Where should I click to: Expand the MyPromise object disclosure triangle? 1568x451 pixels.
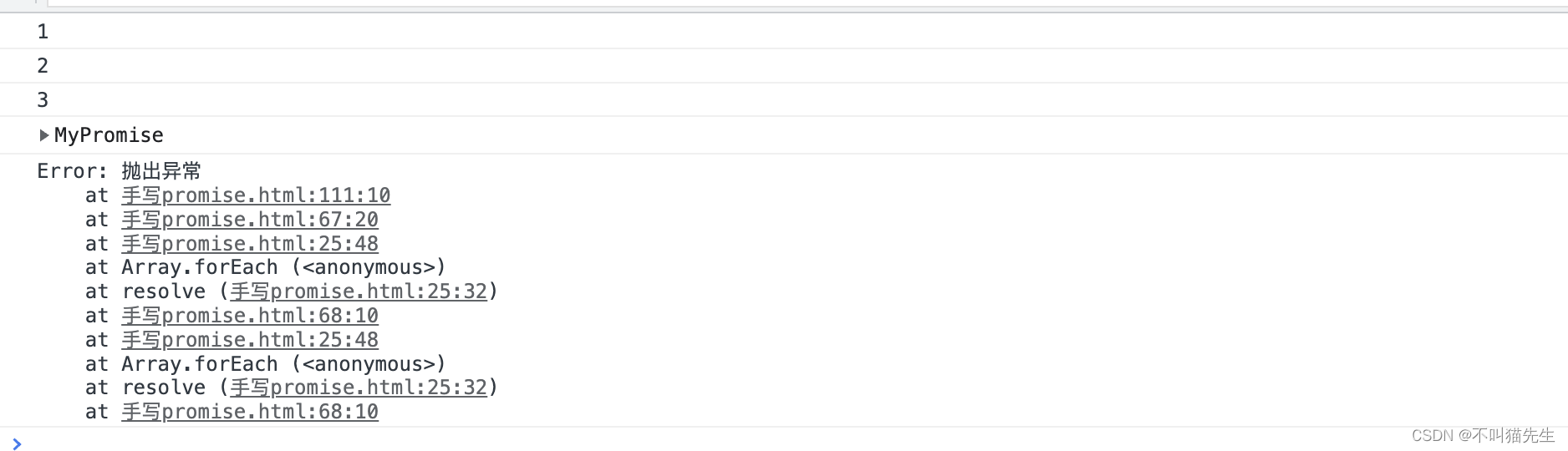coord(44,135)
